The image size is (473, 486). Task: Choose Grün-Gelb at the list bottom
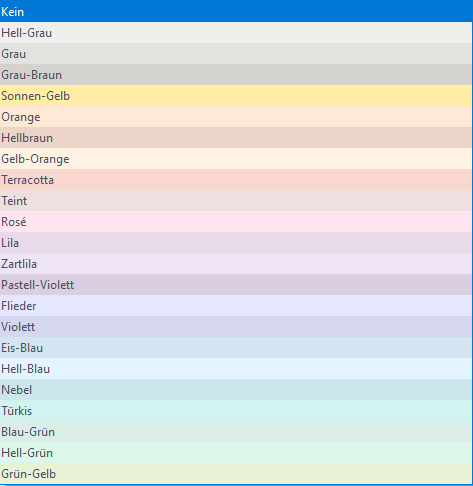click(x=236, y=473)
